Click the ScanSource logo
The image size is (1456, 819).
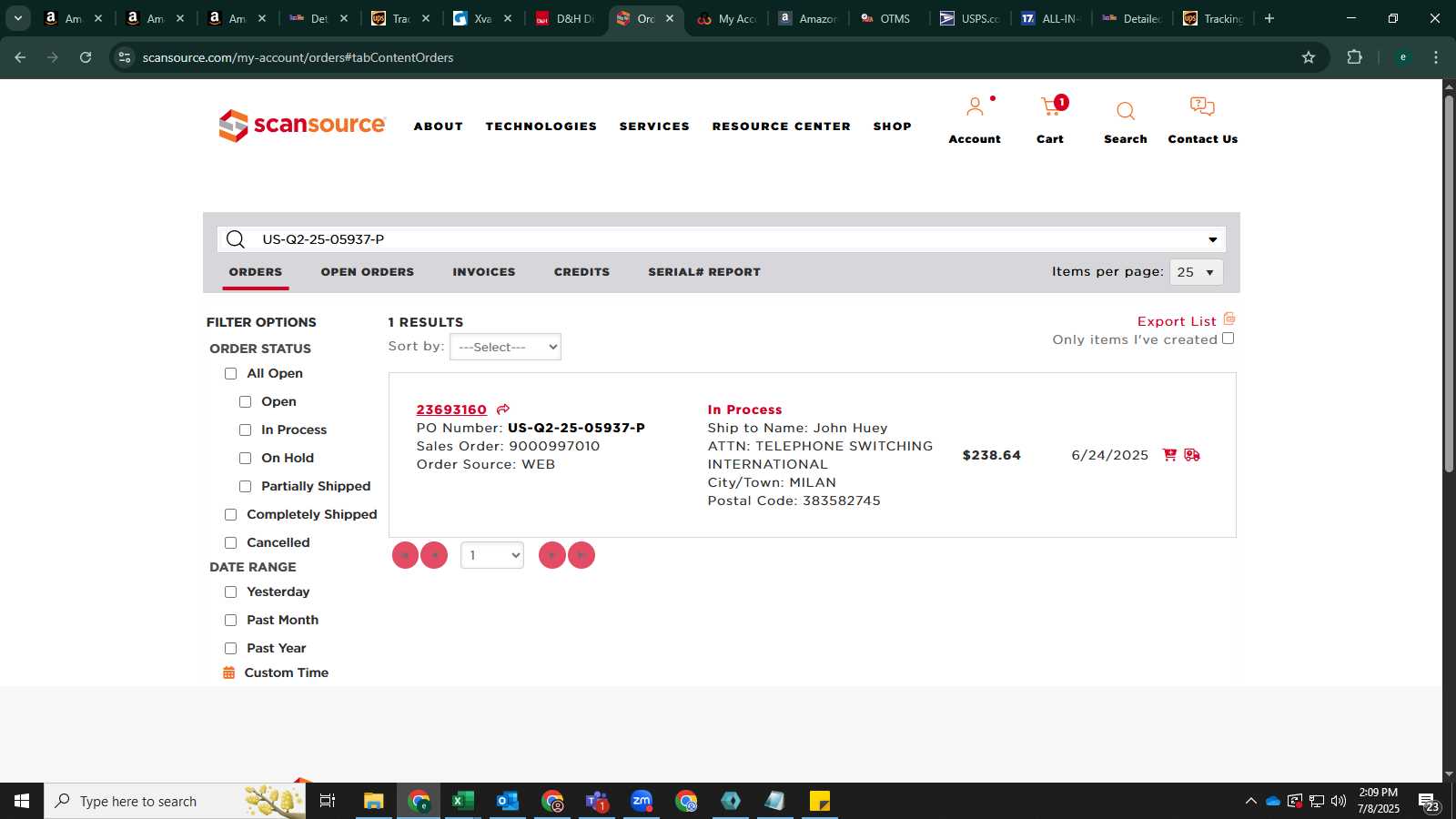click(302, 126)
